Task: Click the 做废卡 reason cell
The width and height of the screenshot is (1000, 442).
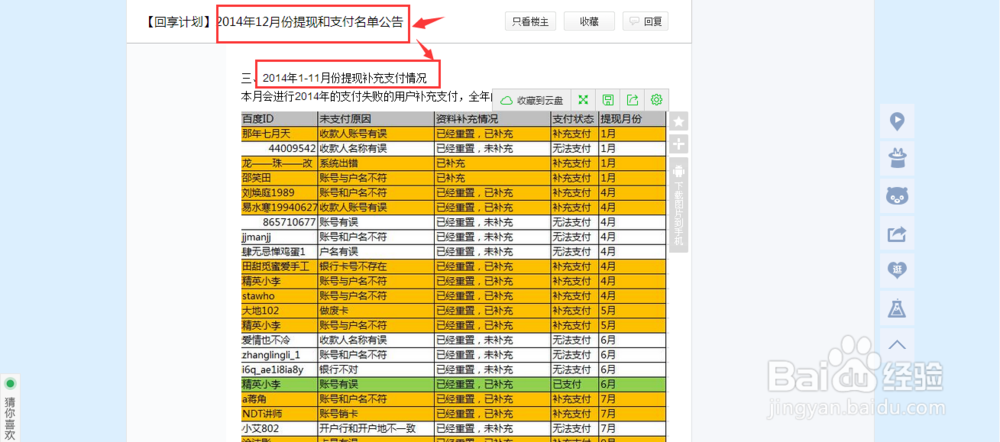Action: coord(376,311)
